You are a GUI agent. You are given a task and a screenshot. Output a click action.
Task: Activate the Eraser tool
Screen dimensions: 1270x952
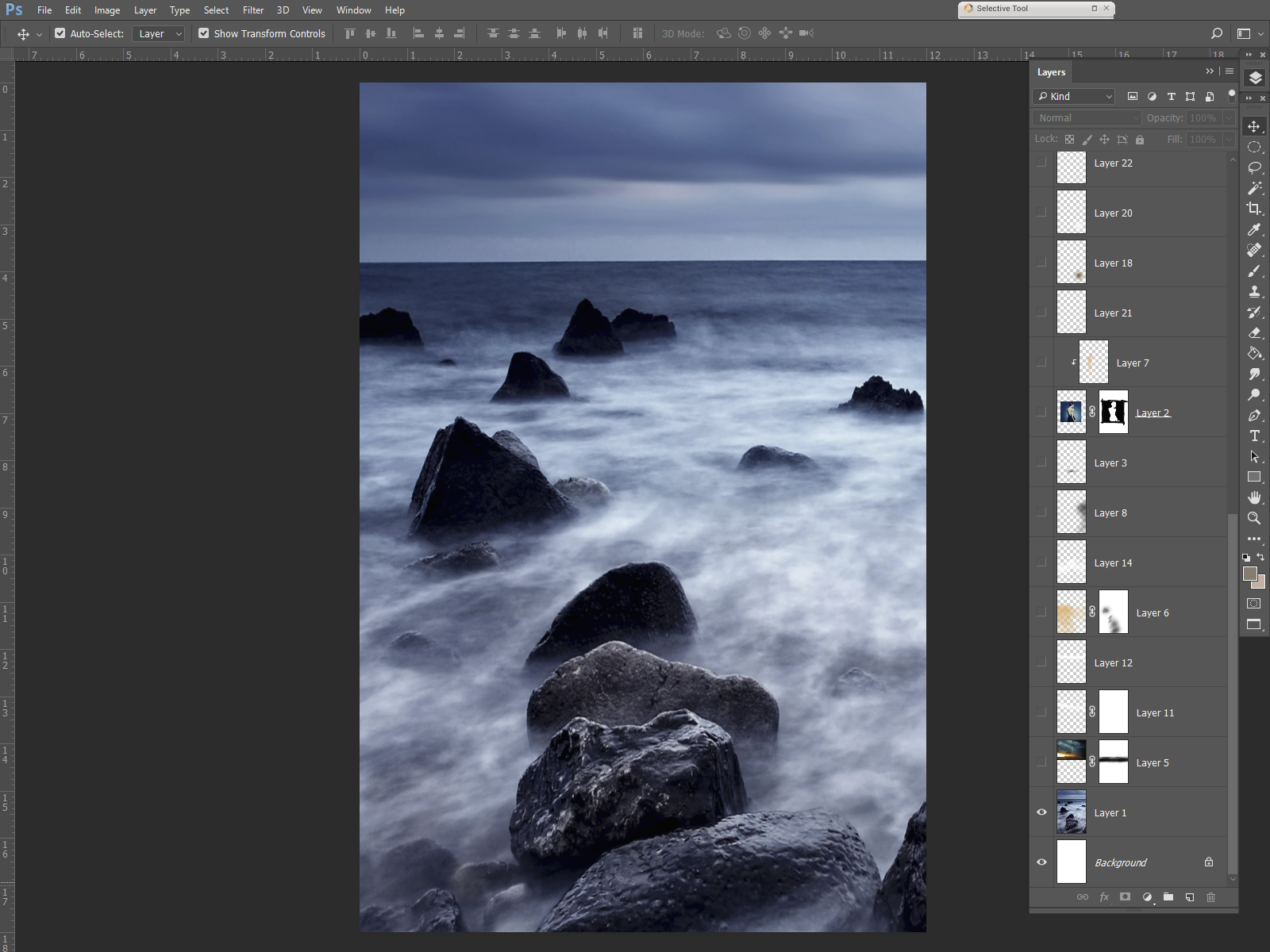coord(1254,333)
